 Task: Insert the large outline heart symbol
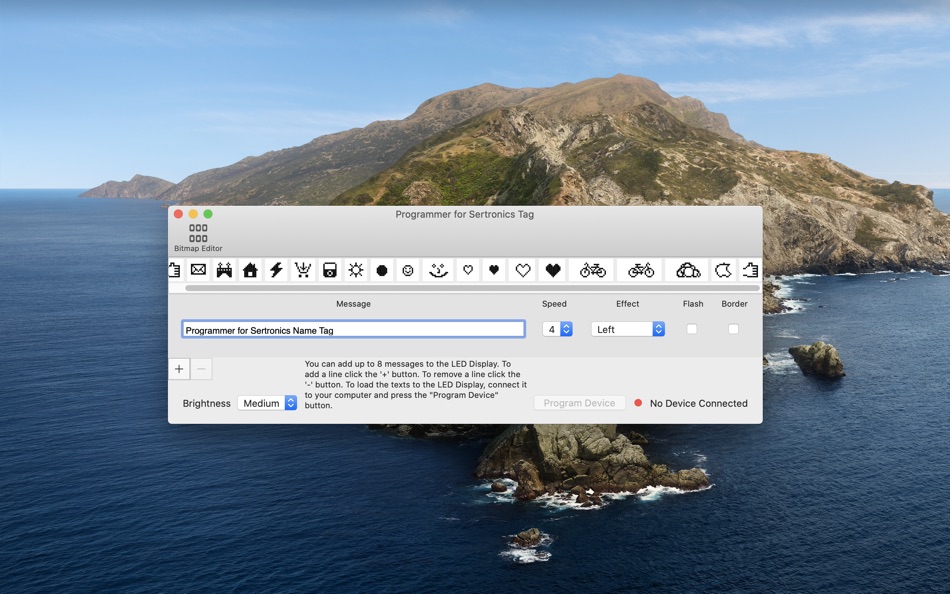coord(523,270)
